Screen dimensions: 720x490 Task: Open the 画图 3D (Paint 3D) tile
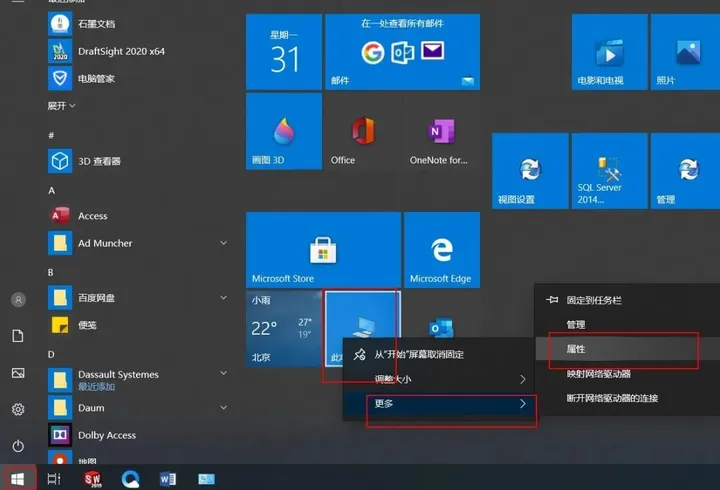click(x=284, y=133)
